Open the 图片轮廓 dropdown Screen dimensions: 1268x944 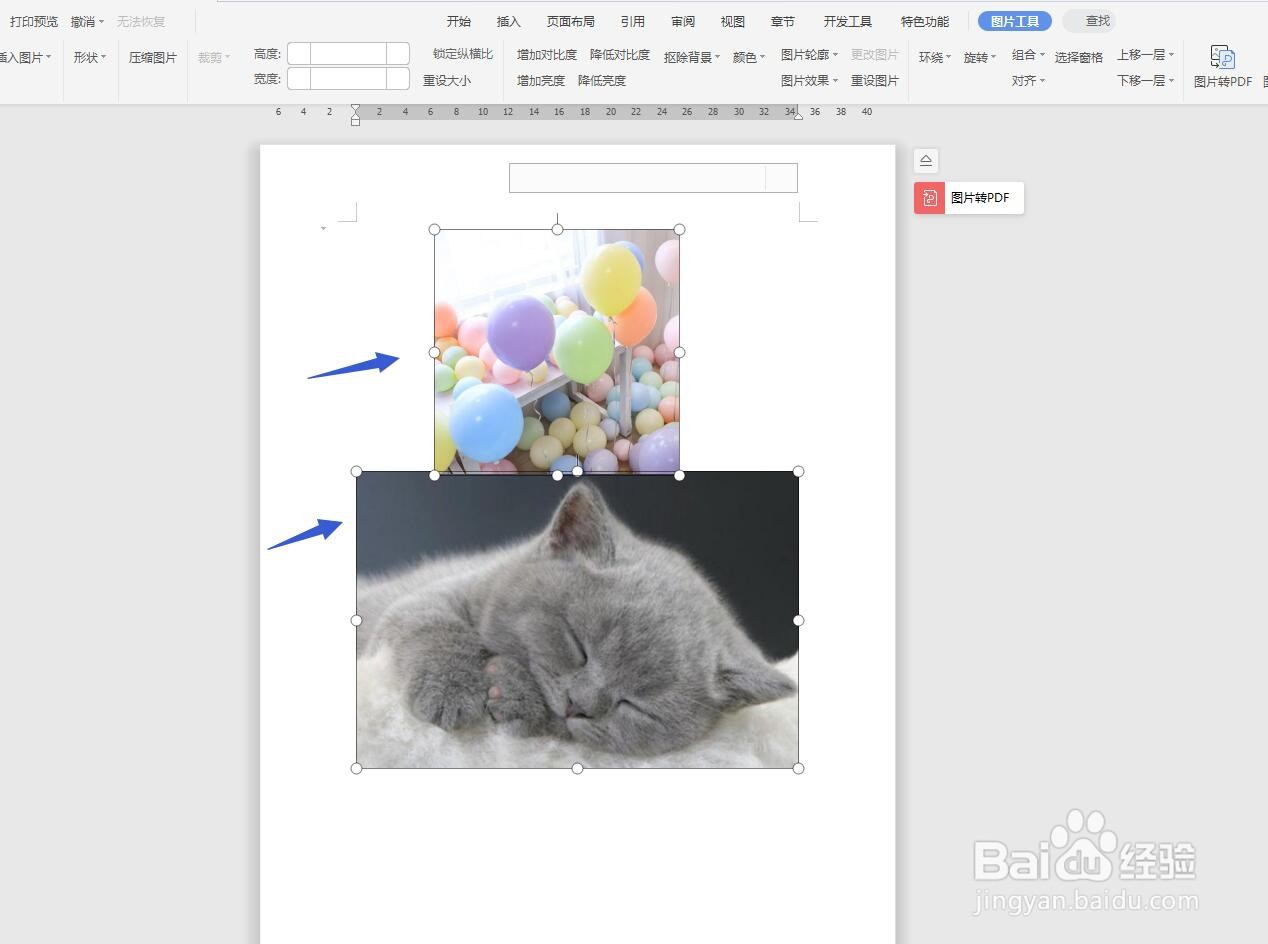tap(810, 54)
